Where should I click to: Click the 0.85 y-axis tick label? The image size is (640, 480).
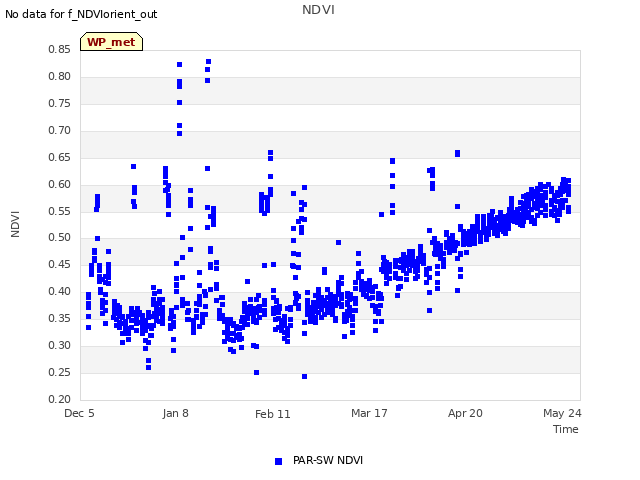(59, 49)
